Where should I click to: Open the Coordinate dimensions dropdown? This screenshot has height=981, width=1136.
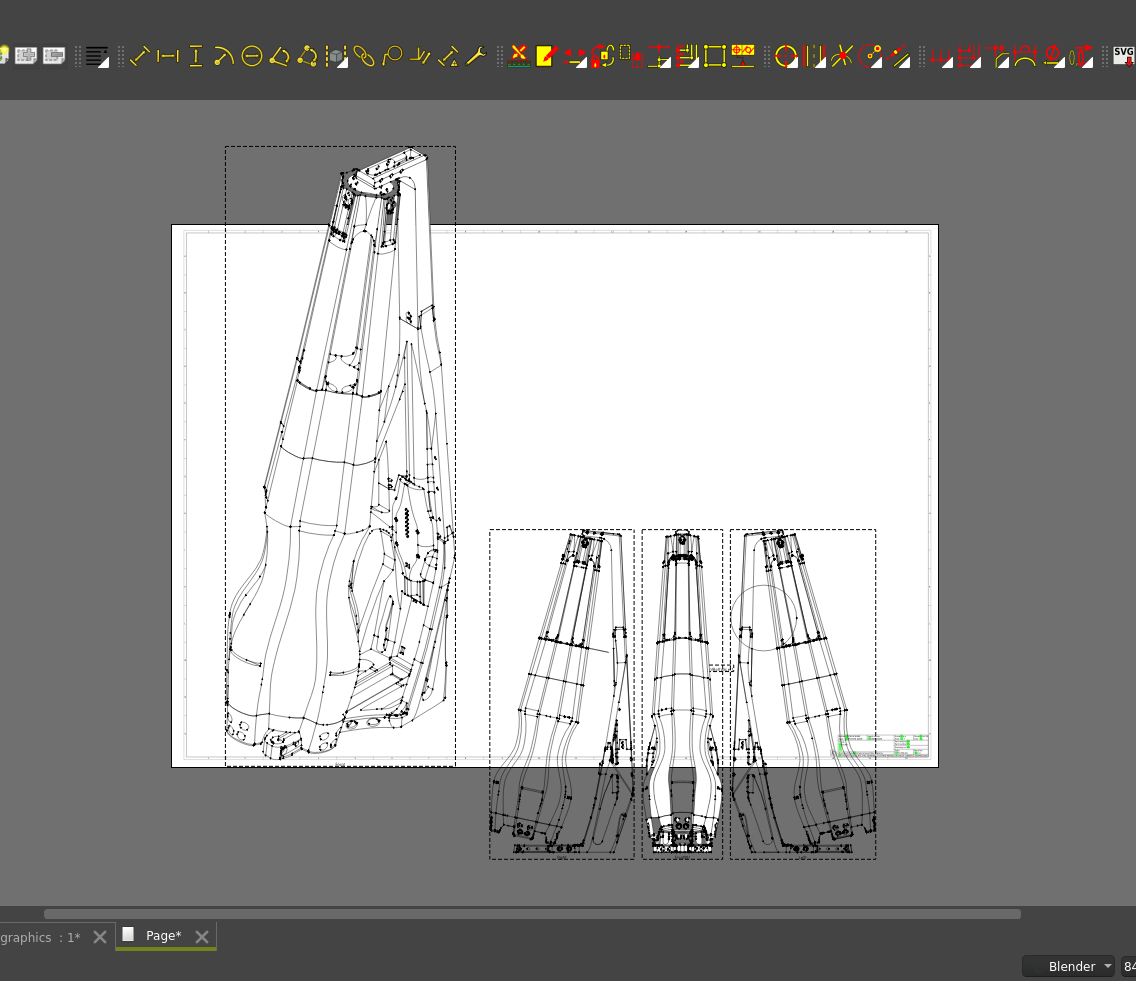point(969,56)
